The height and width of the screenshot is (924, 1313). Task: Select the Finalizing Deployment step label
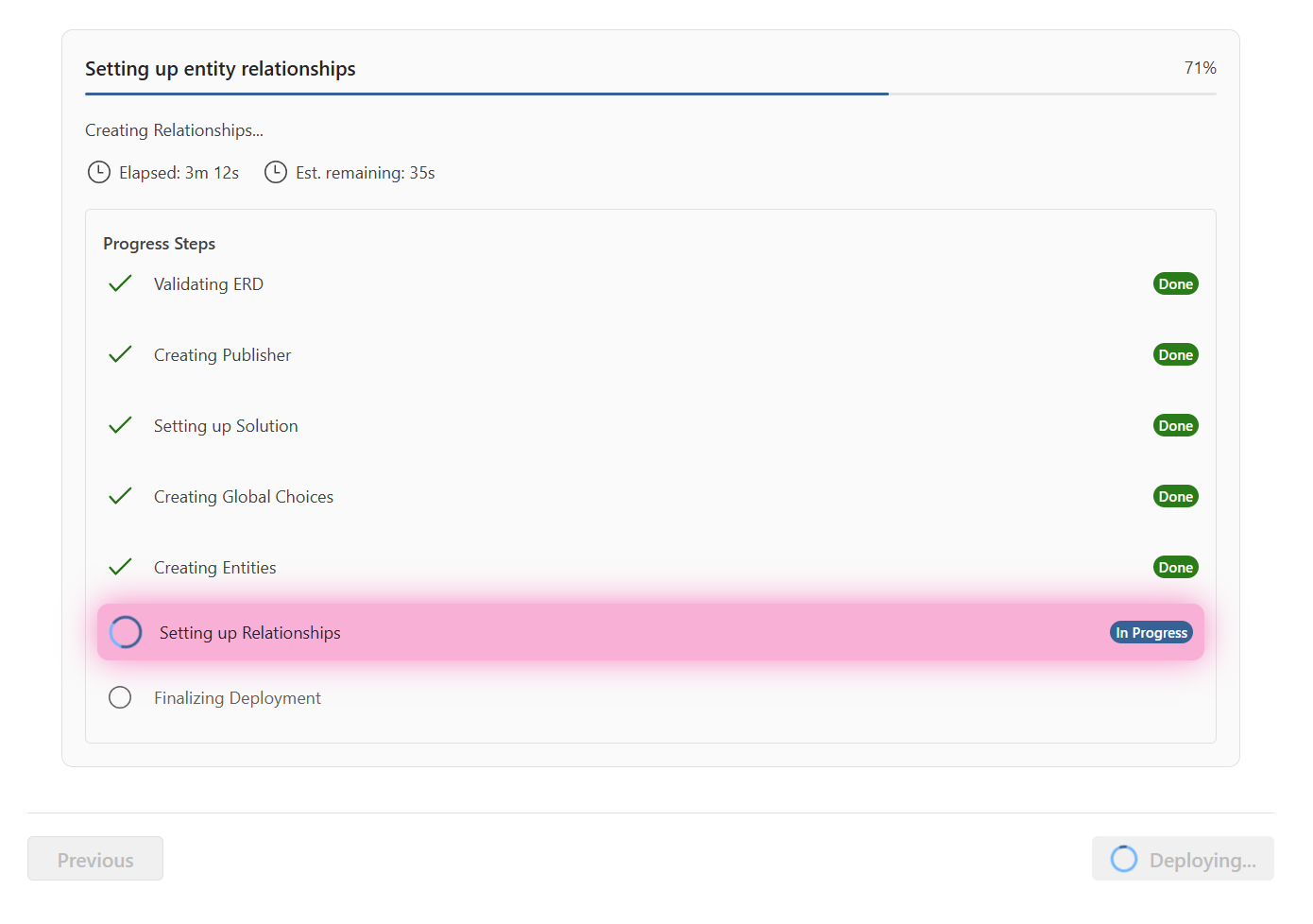pyautogui.click(x=237, y=697)
